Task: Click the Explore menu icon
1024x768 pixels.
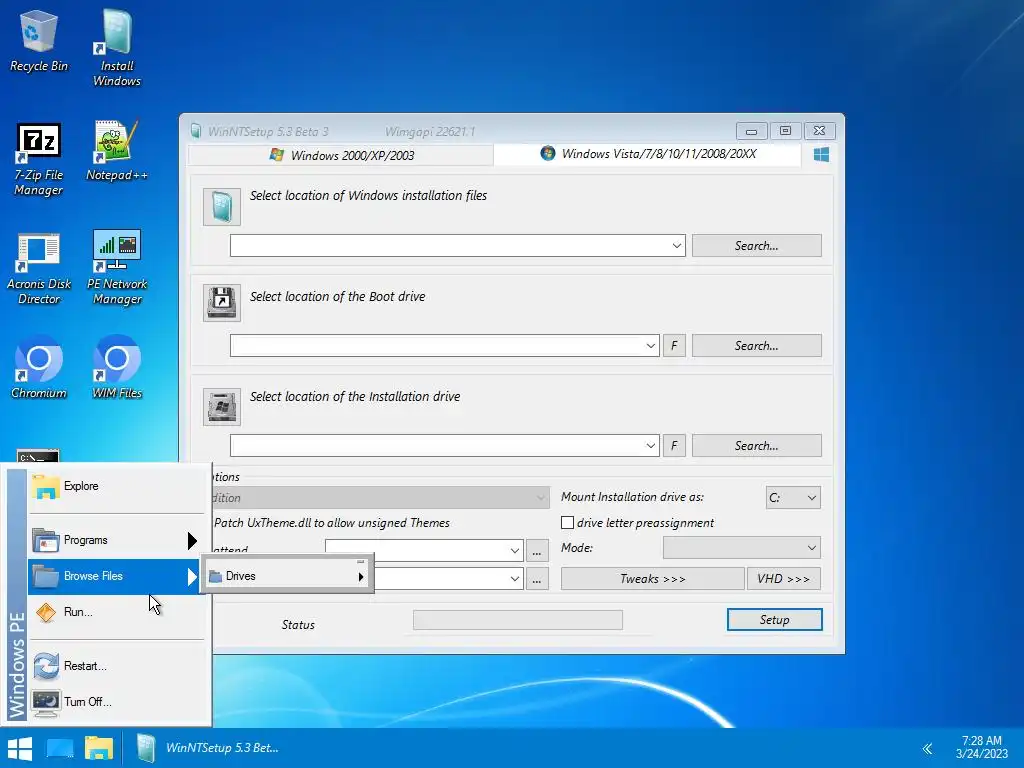Action: tap(46, 487)
